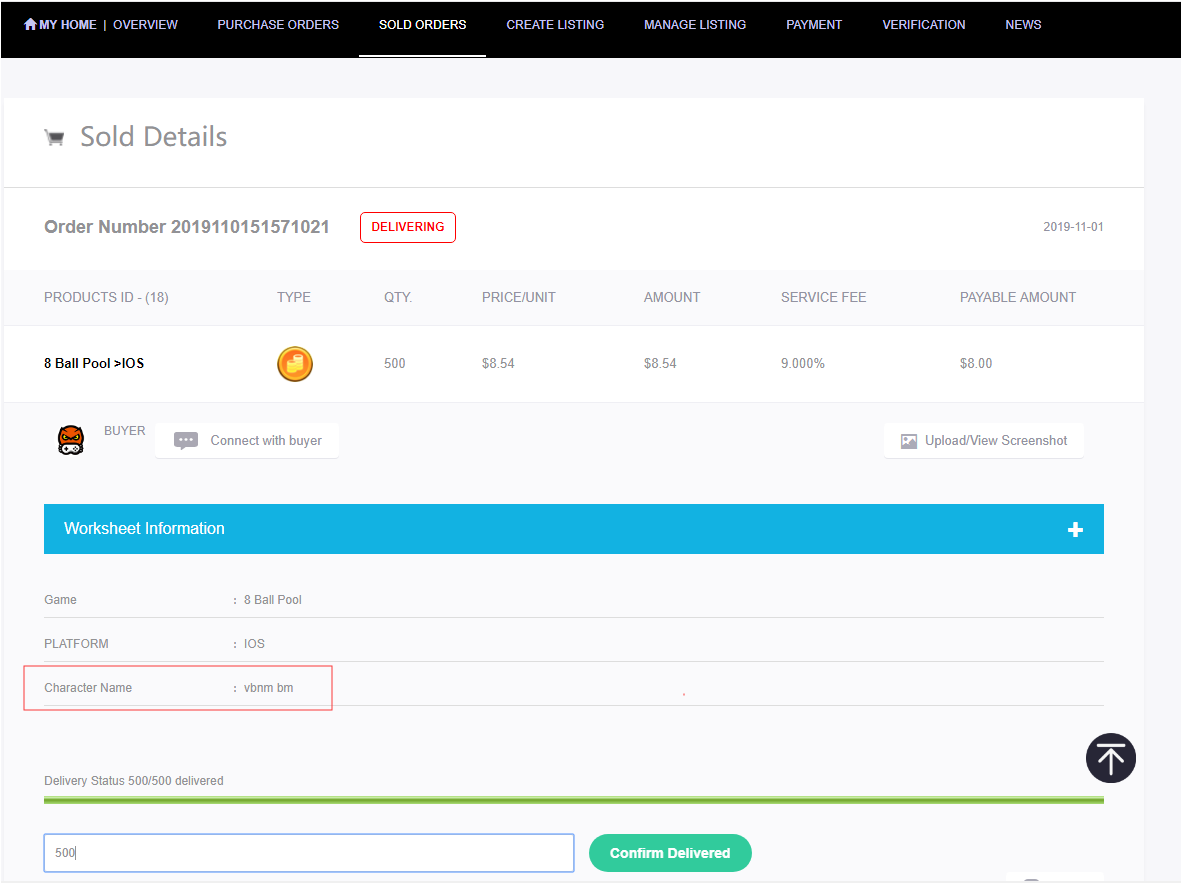Click Upload/View Screenshot button
The image size is (1181, 883).
[x=984, y=441]
